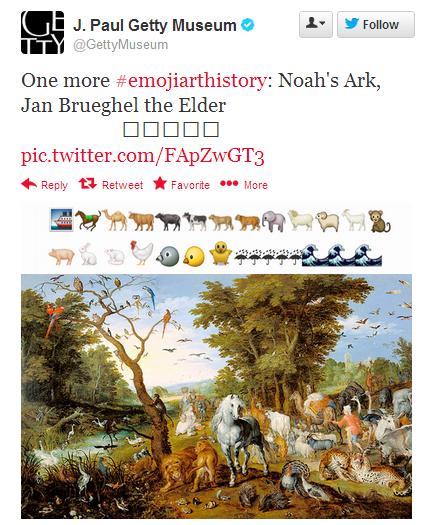This screenshot has width=423, height=525.
Task: Reply to this tweet
Action: pyautogui.click(x=44, y=184)
